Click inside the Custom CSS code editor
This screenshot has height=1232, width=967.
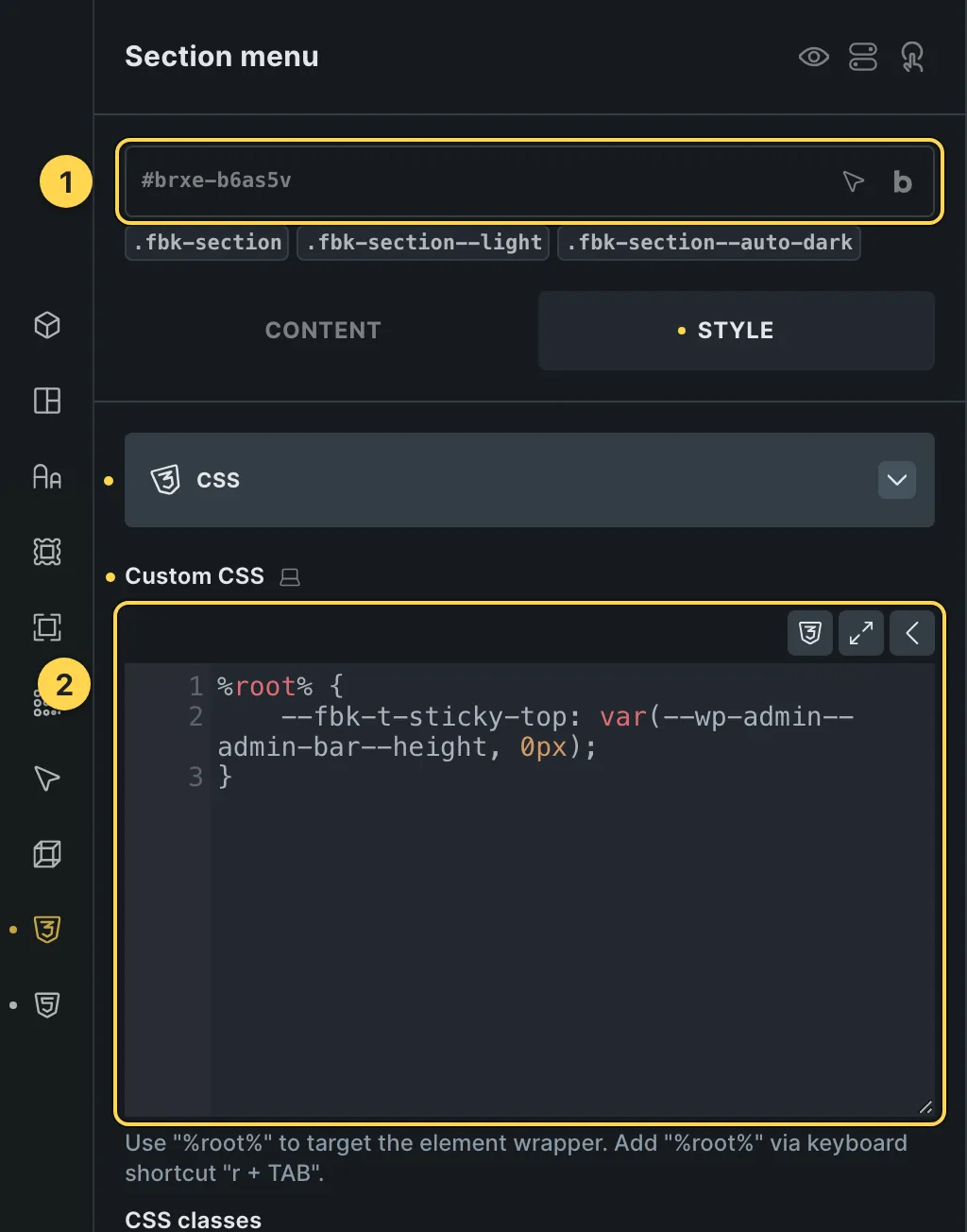tap(530, 890)
